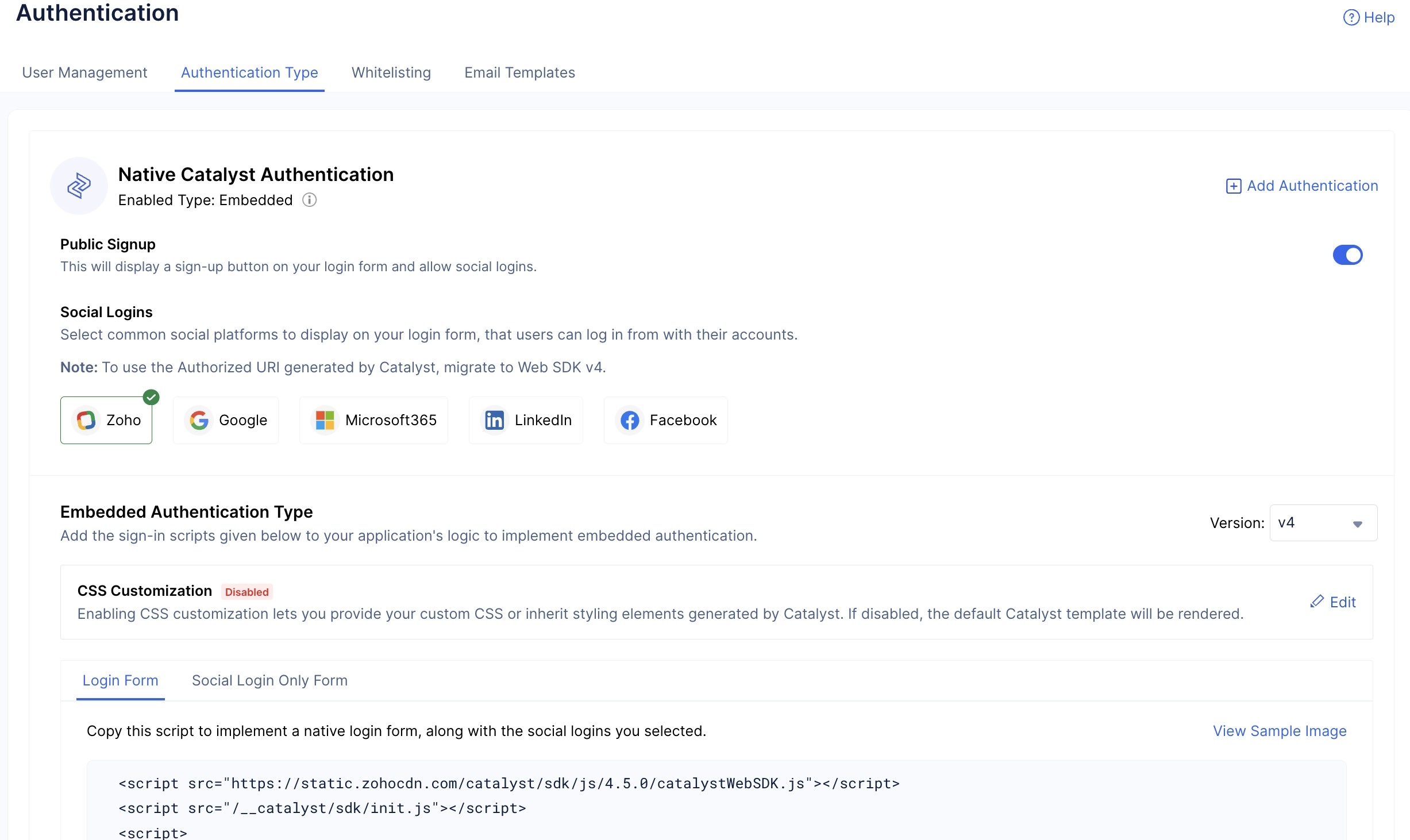Switch to the User Management tab
This screenshot has width=1410, height=840.
(x=84, y=72)
